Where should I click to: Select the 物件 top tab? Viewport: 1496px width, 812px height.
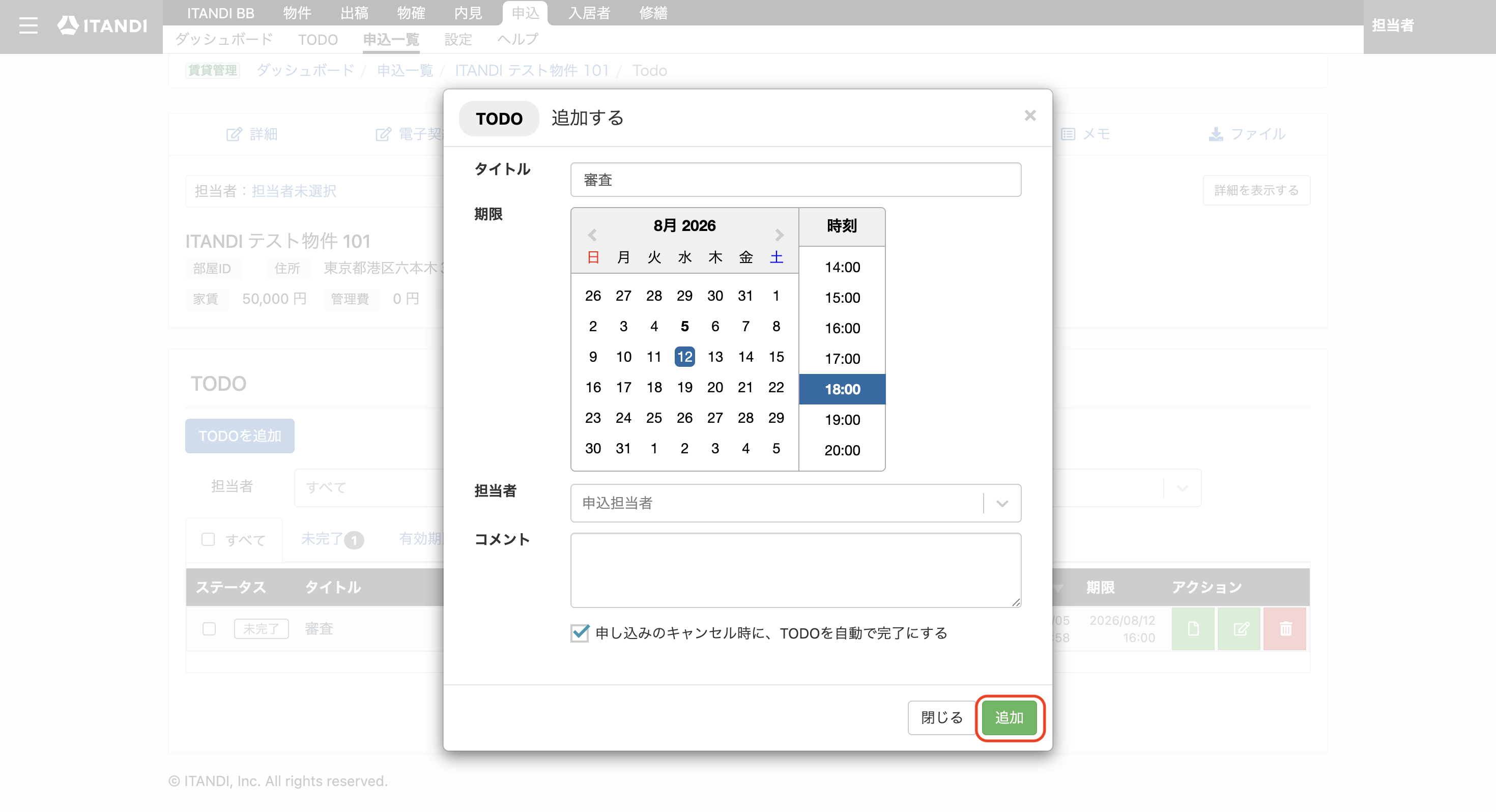[x=297, y=13]
